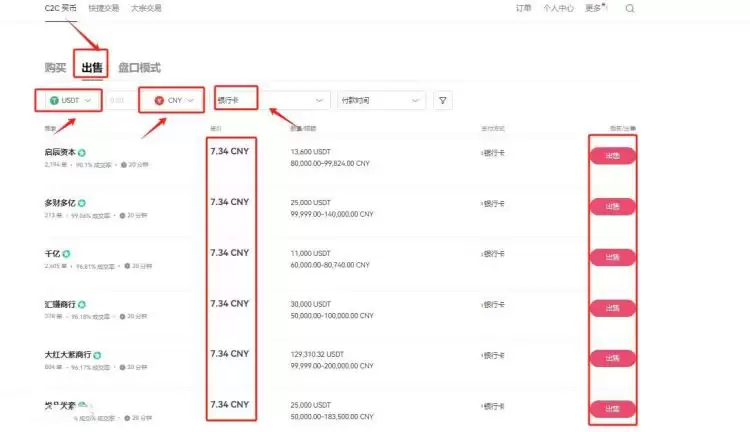Click the green USDT coin icon
The image size is (750, 432).
pos(54,100)
